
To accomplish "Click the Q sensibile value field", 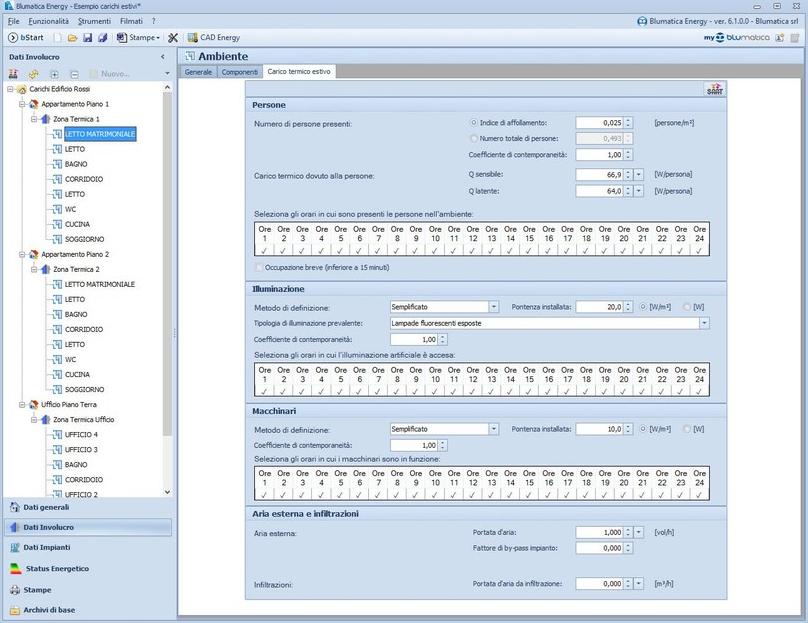I will [600, 174].
